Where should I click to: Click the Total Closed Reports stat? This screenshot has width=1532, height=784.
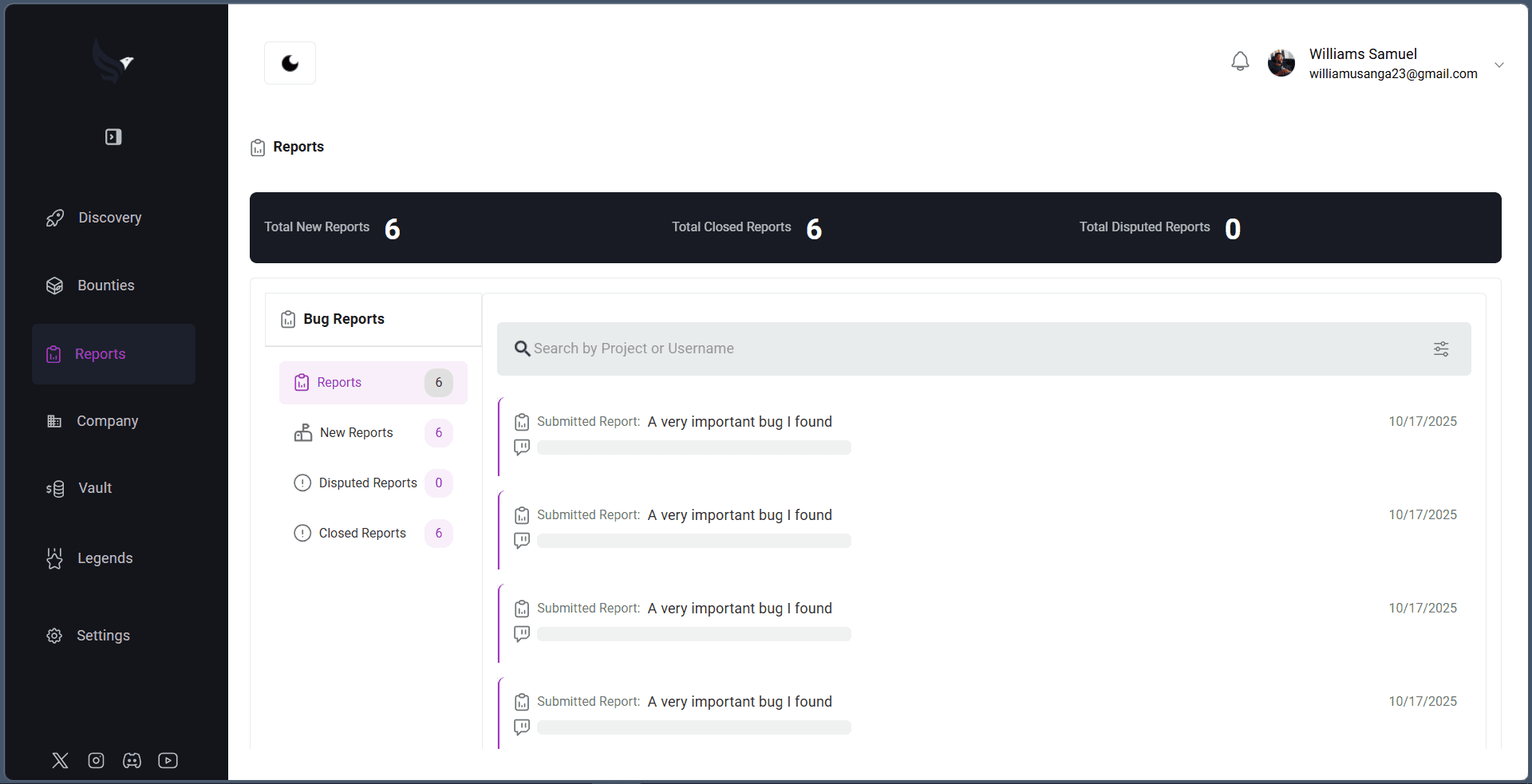[747, 228]
